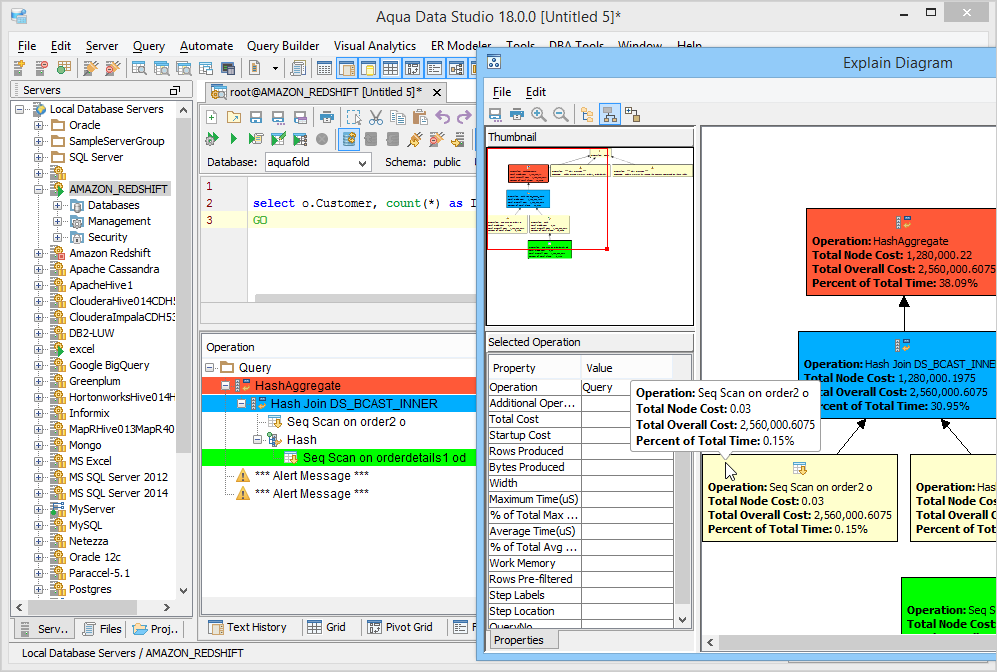Screen dimensions: 997x672
Task: Click the Print icon in Explain Diagram toolbar
Action: coord(517,114)
